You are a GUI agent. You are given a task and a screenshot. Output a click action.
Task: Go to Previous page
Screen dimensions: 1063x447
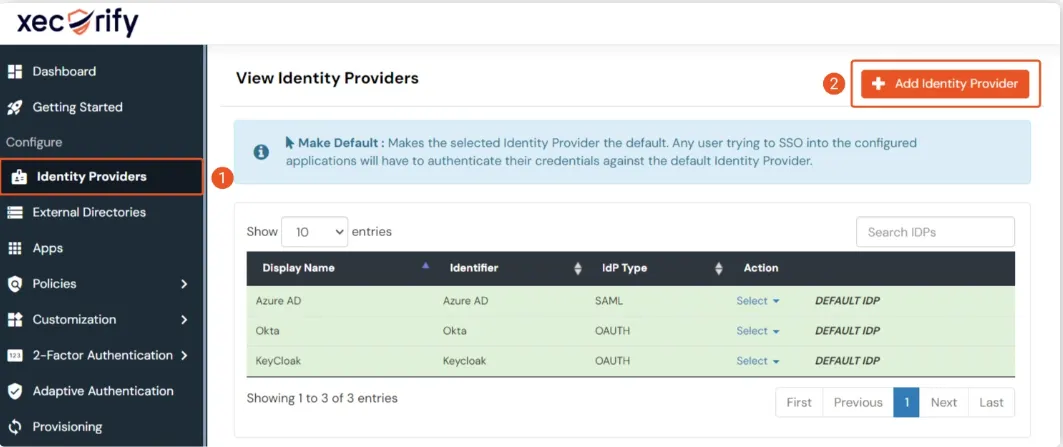click(858, 402)
